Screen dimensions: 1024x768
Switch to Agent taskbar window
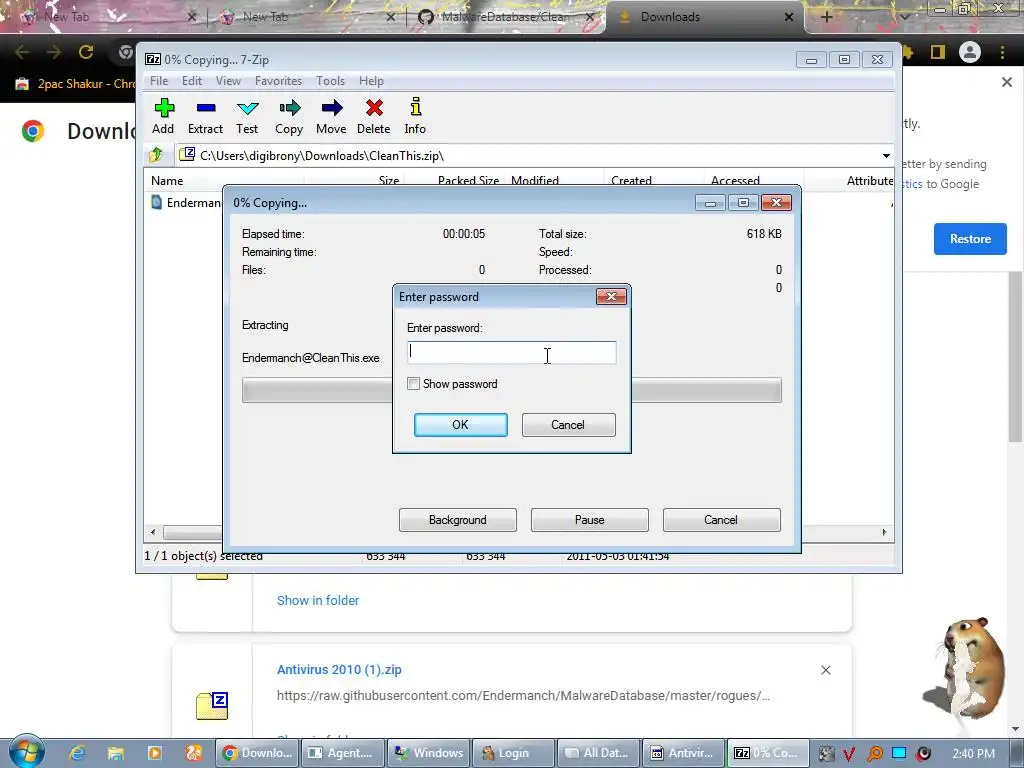click(343, 753)
